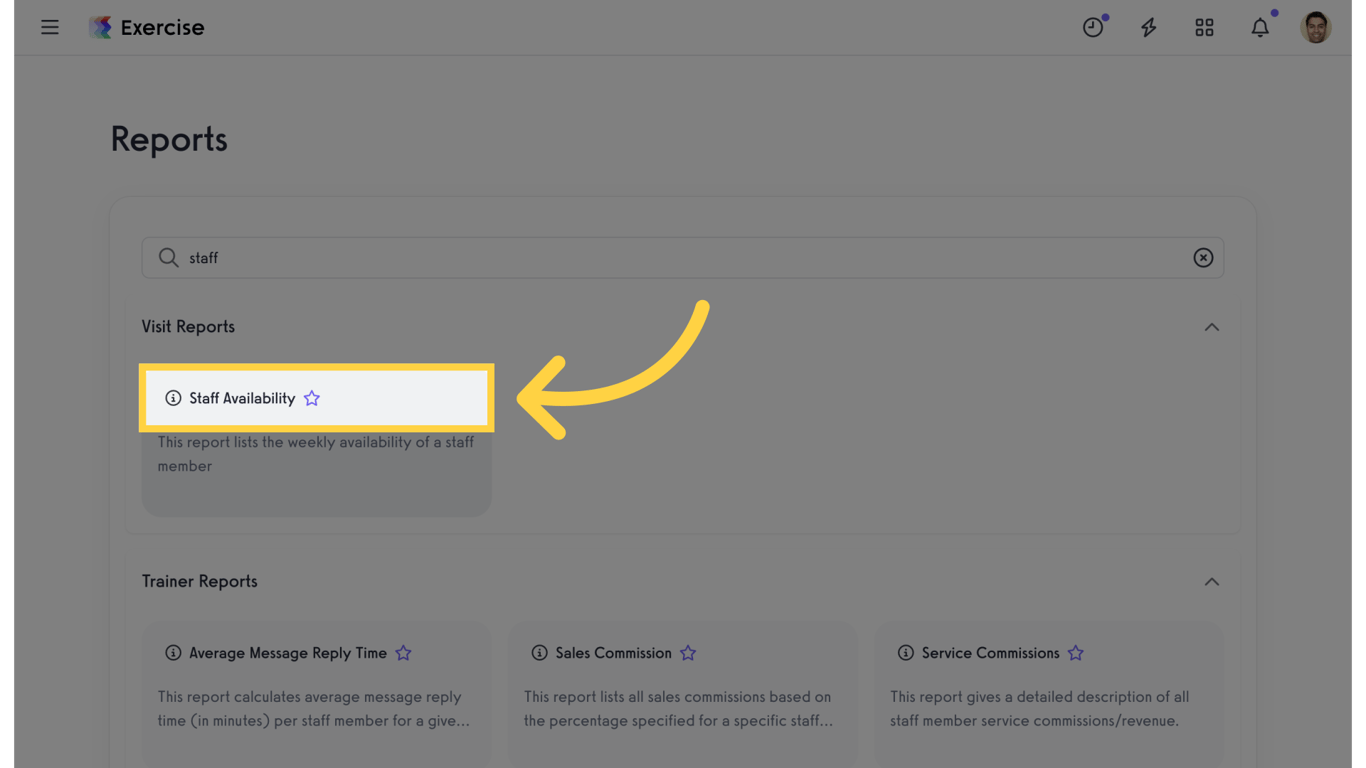
Task: Star the Service Commissions report
Action: point(1076,653)
